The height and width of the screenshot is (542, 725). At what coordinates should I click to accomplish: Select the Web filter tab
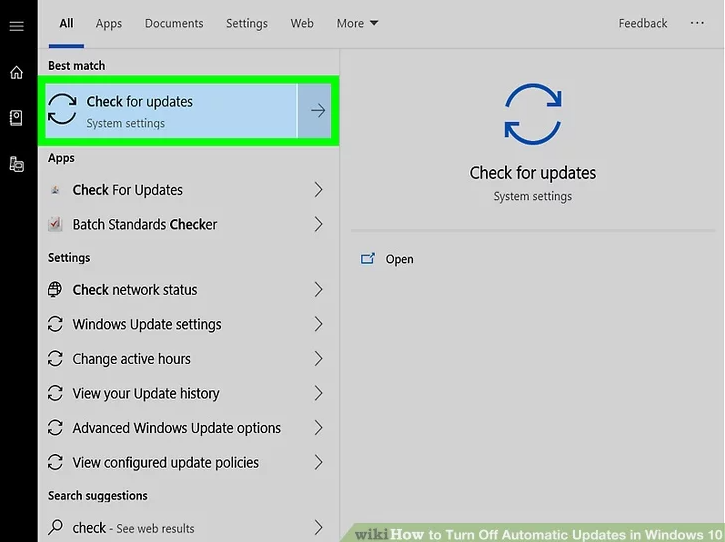click(x=302, y=23)
